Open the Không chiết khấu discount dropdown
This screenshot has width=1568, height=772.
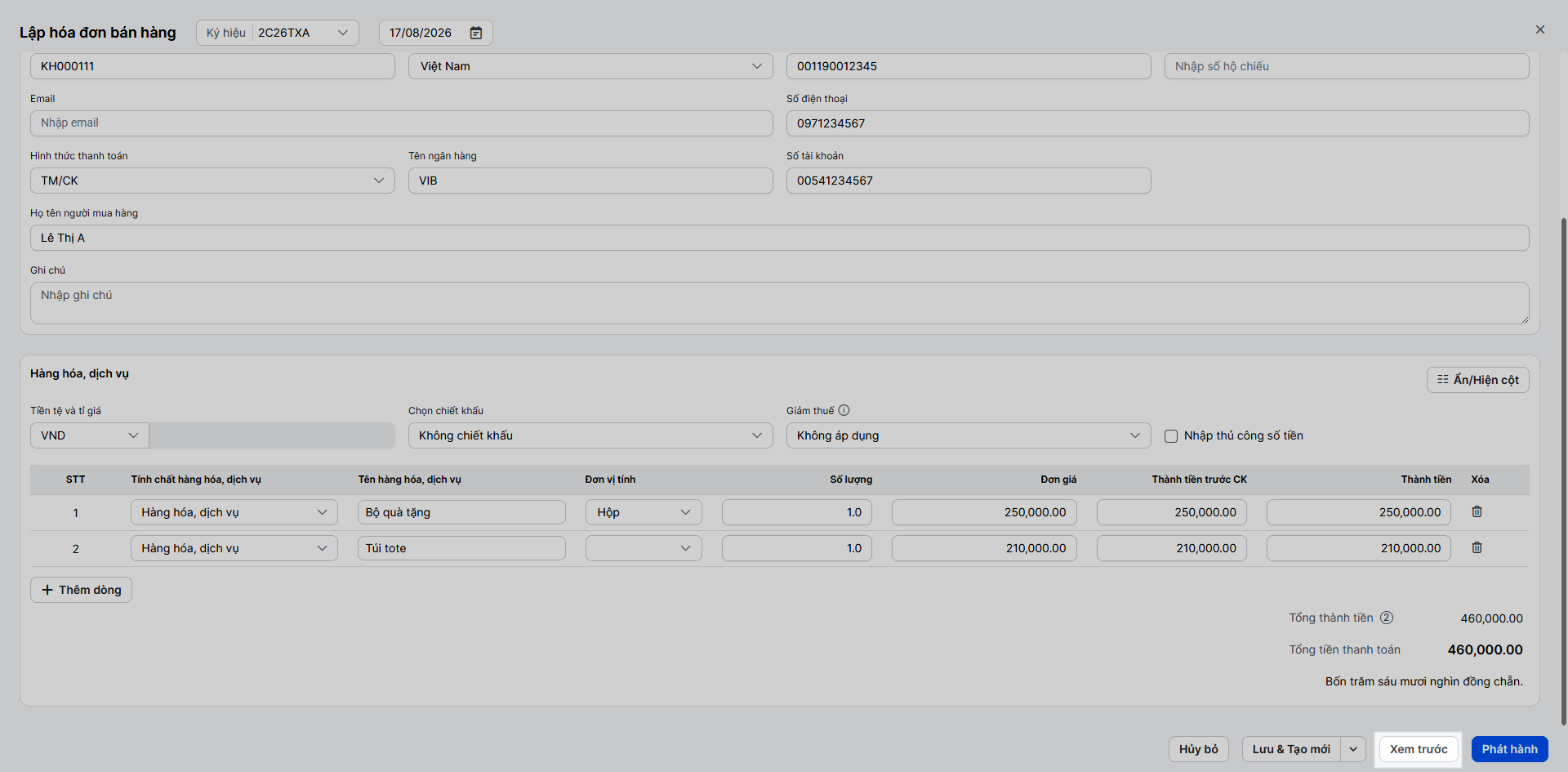[590, 435]
